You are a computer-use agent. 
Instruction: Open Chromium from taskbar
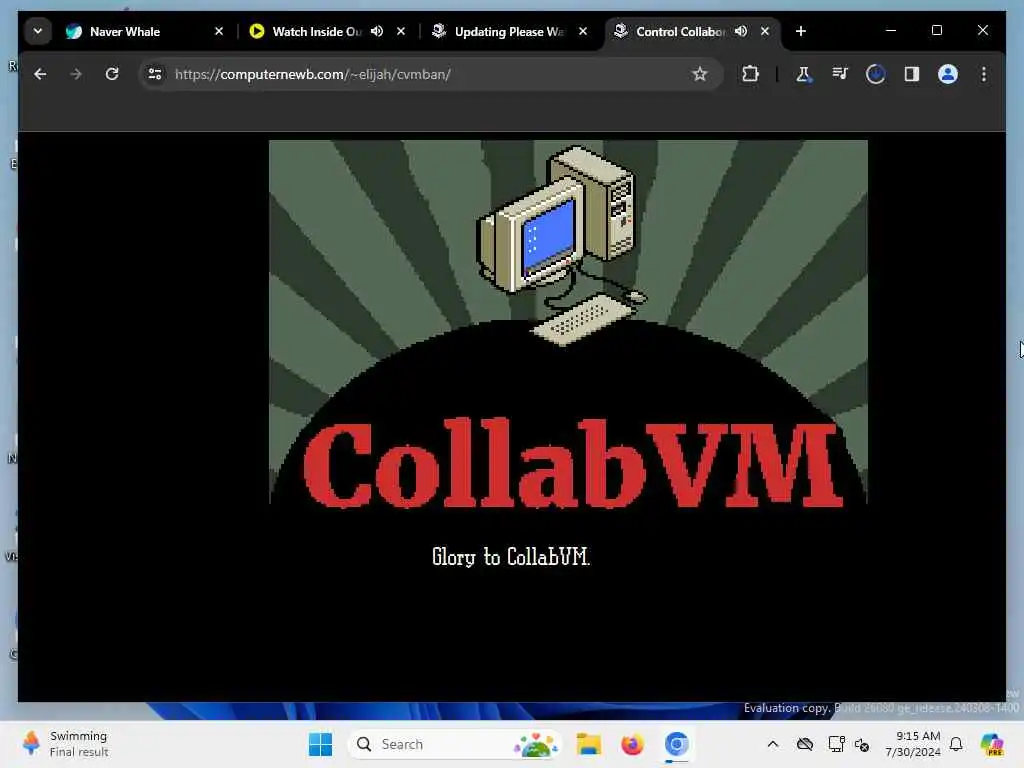tap(677, 744)
